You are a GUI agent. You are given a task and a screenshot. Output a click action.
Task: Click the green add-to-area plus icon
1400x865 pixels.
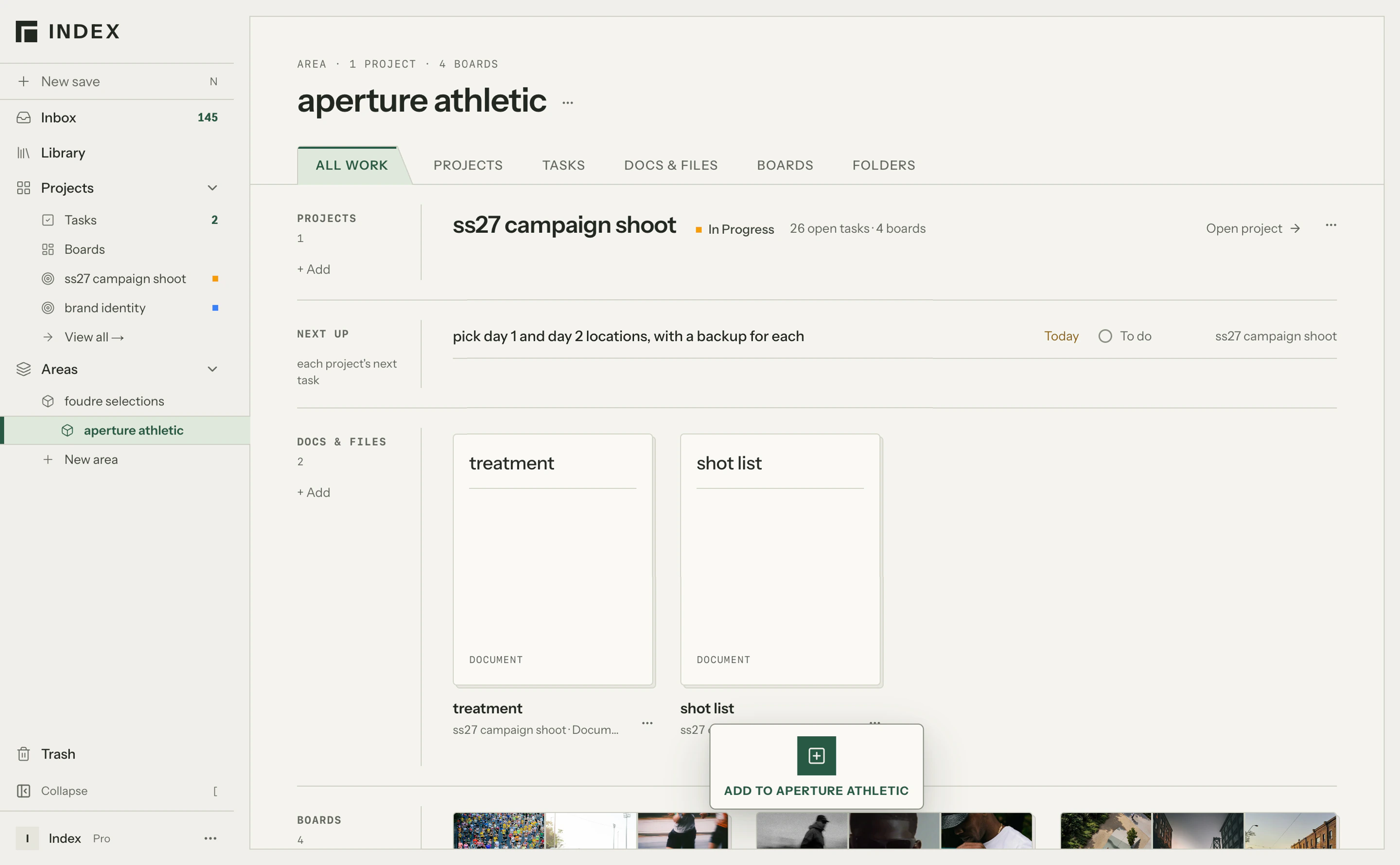[817, 756]
